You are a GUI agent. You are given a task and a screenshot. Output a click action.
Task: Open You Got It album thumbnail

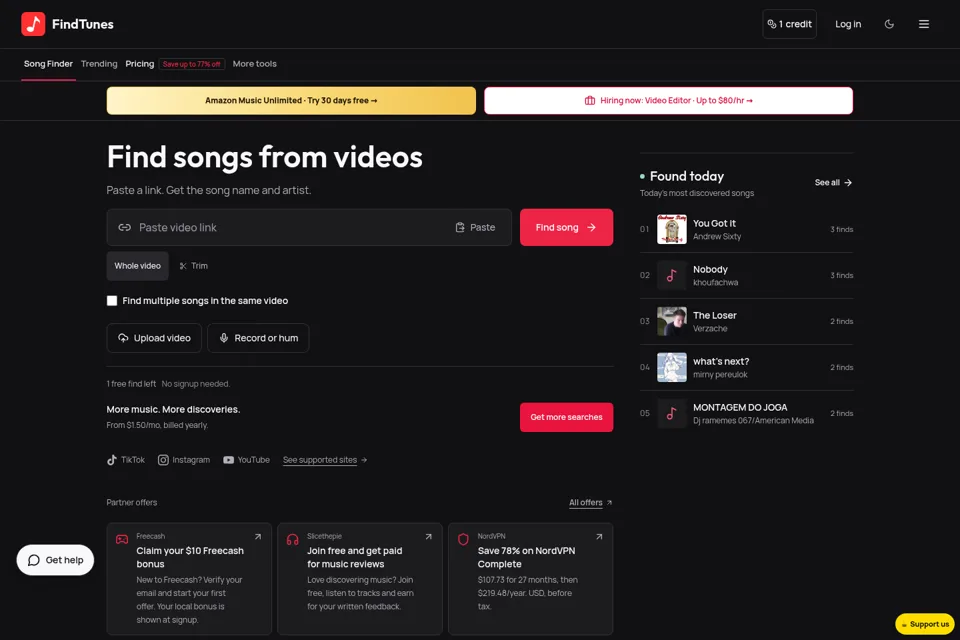672,229
